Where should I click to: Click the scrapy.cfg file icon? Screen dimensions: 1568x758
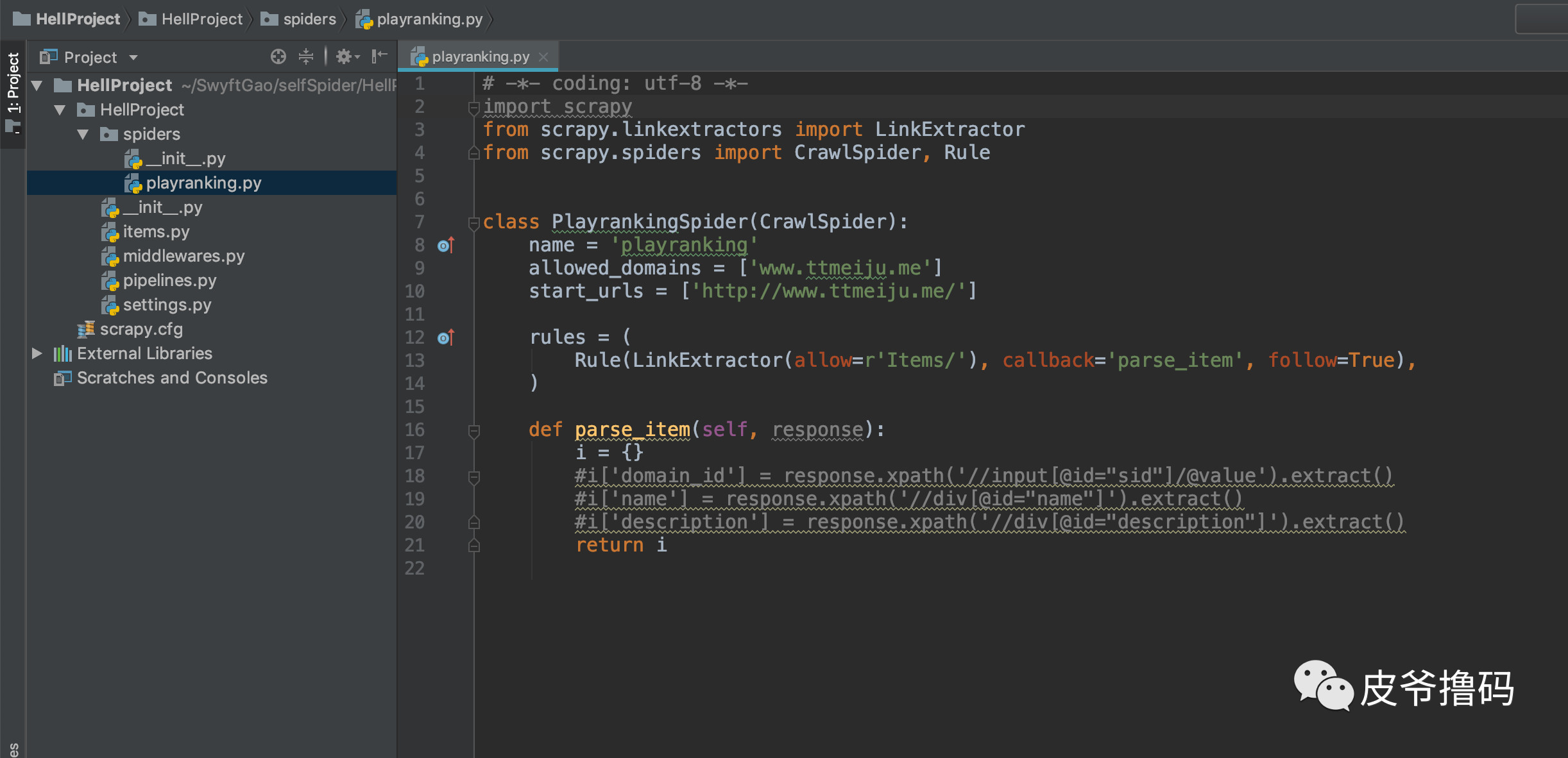pos(86,330)
